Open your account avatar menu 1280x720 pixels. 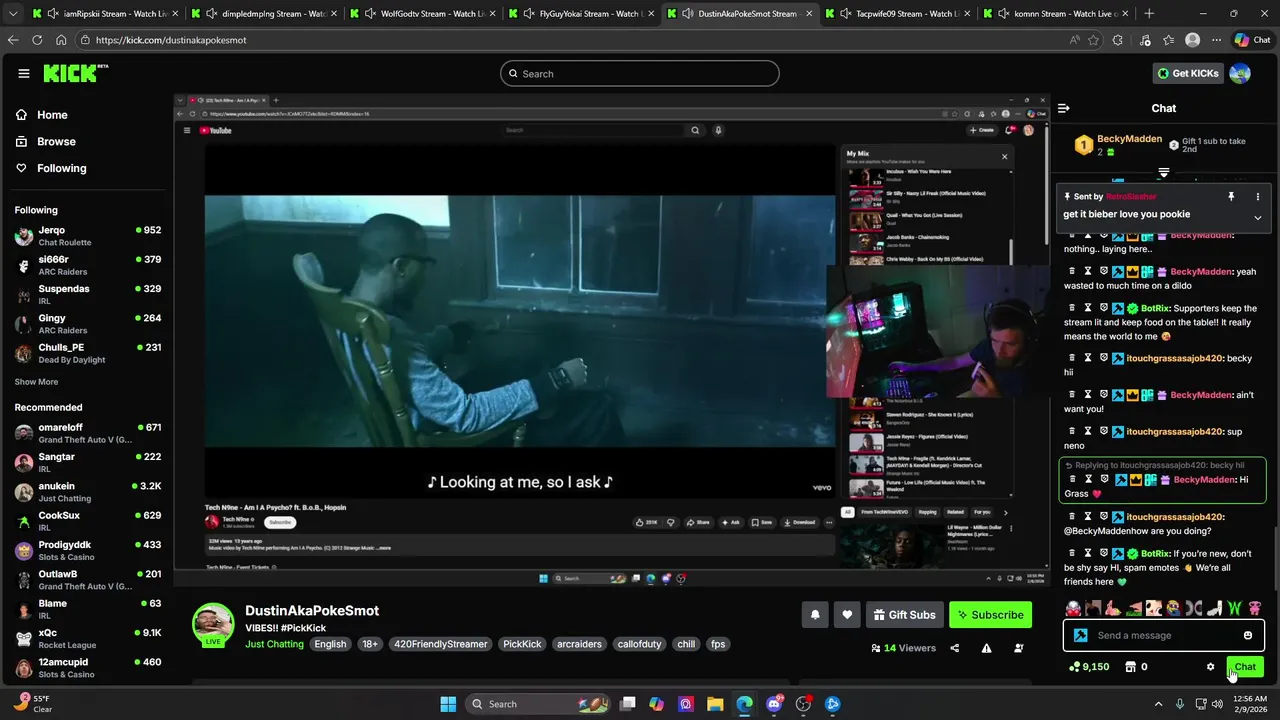click(1240, 73)
